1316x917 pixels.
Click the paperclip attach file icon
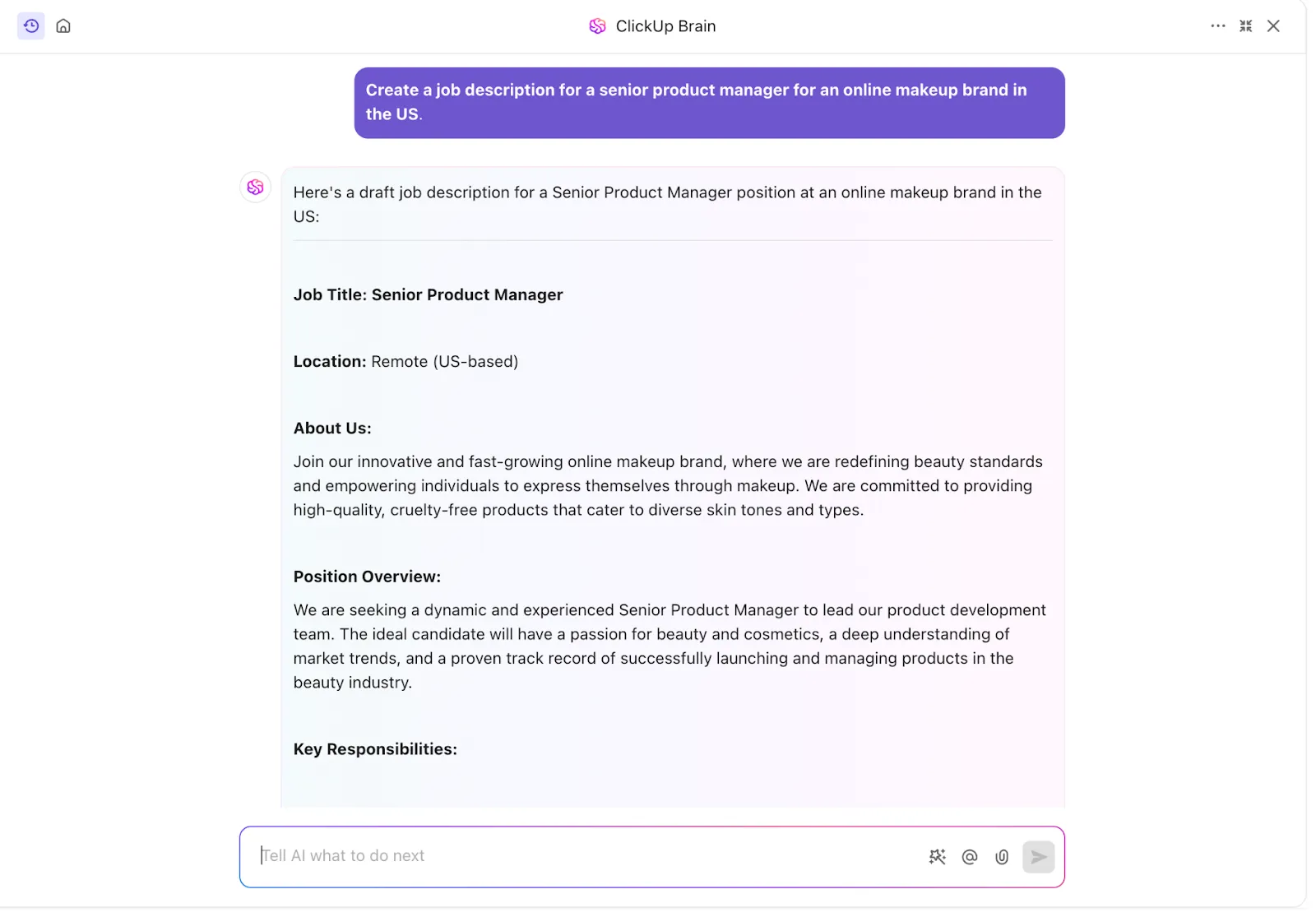pos(1002,857)
